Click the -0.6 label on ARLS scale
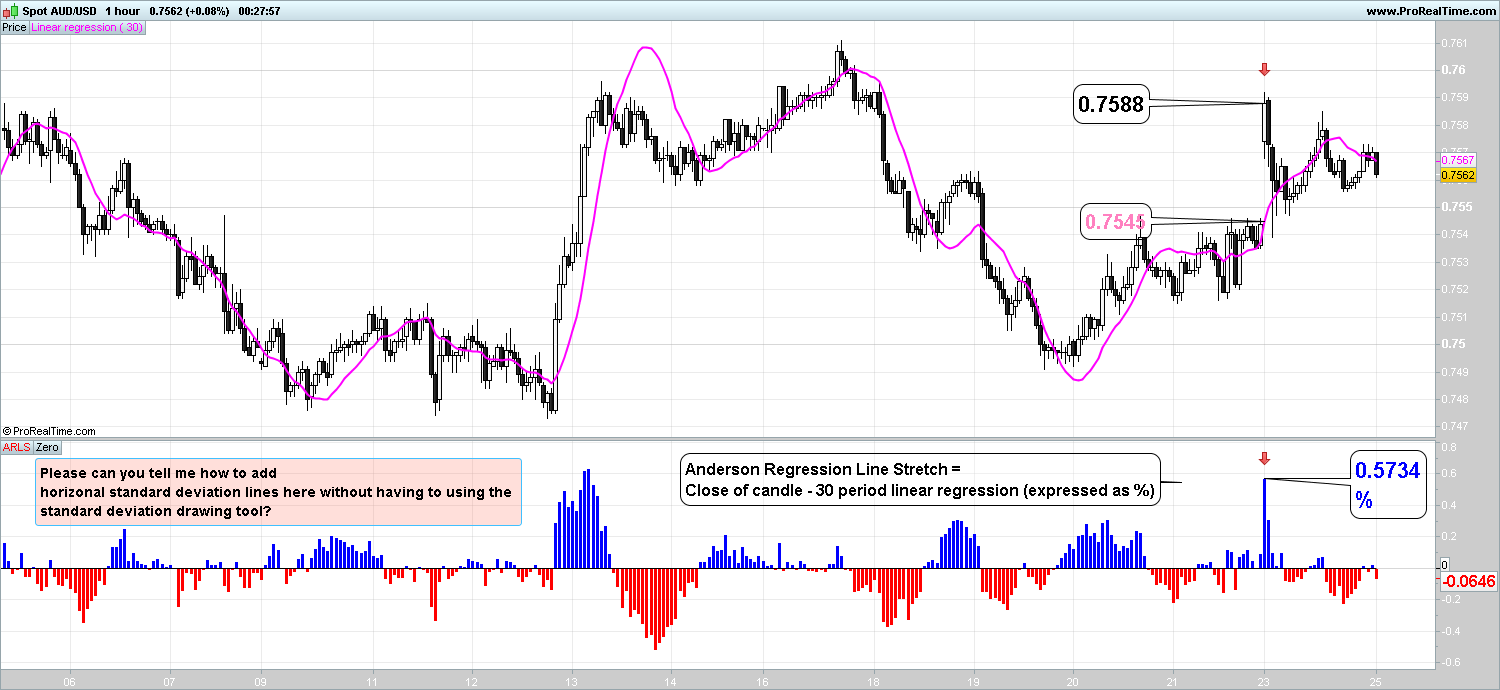 click(x=1450, y=662)
